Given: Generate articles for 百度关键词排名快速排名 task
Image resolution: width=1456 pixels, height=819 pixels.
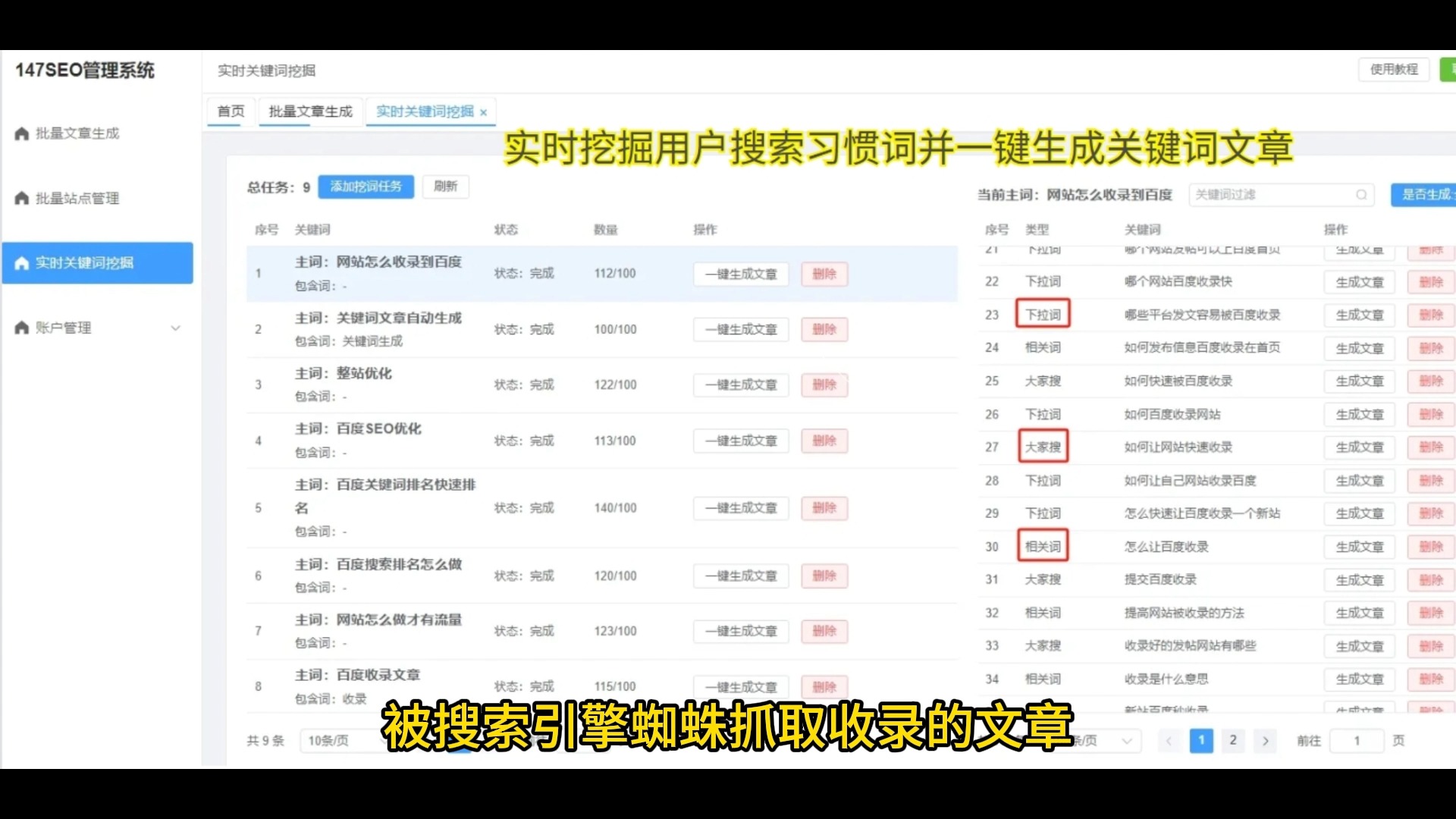Looking at the screenshot, I should pos(741,508).
